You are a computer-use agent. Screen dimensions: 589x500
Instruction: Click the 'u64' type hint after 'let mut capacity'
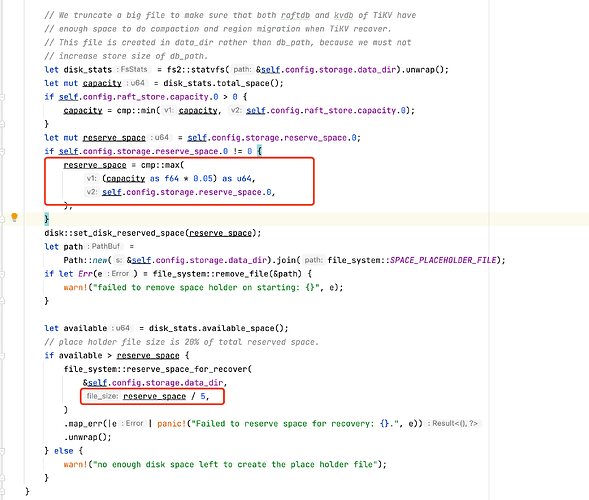pyautogui.click(x=137, y=83)
